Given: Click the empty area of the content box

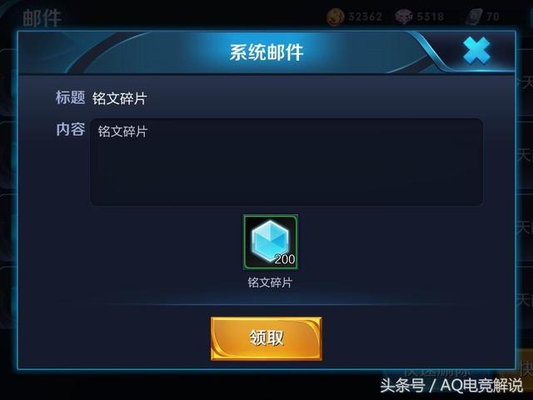Looking at the screenshot, I should pos(287,170).
